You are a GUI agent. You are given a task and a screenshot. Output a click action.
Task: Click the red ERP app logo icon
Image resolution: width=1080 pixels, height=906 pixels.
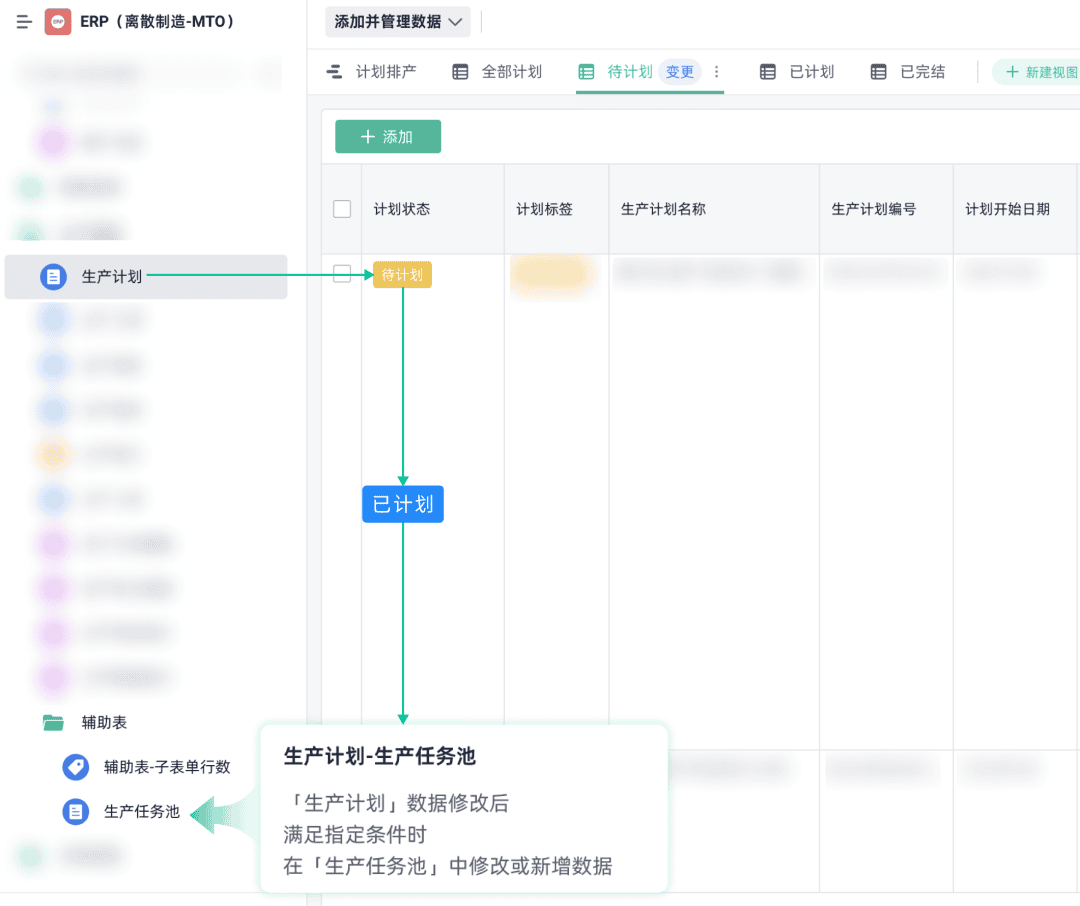58,22
